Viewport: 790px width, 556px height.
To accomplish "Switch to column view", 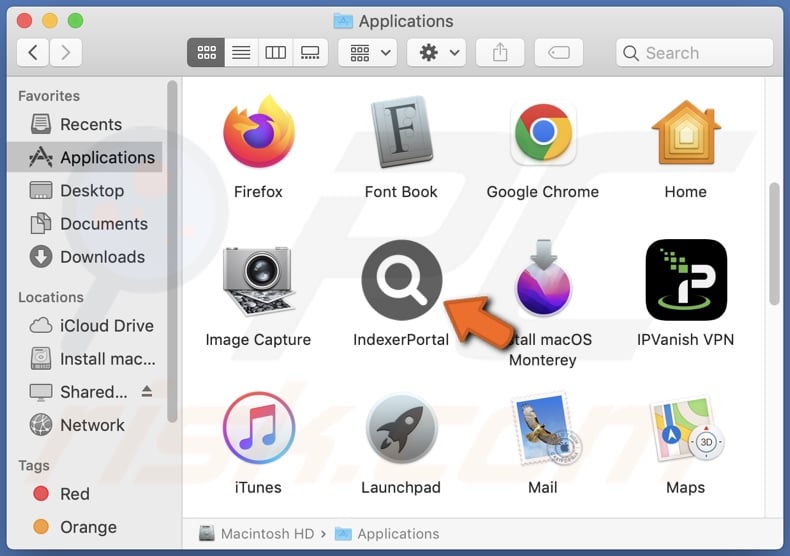I will (x=275, y=52).
